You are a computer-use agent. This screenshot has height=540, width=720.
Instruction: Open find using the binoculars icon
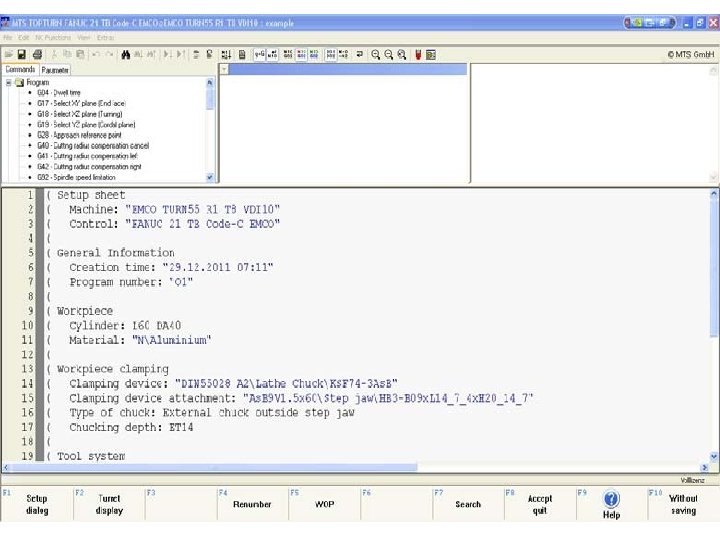(125, 55)
